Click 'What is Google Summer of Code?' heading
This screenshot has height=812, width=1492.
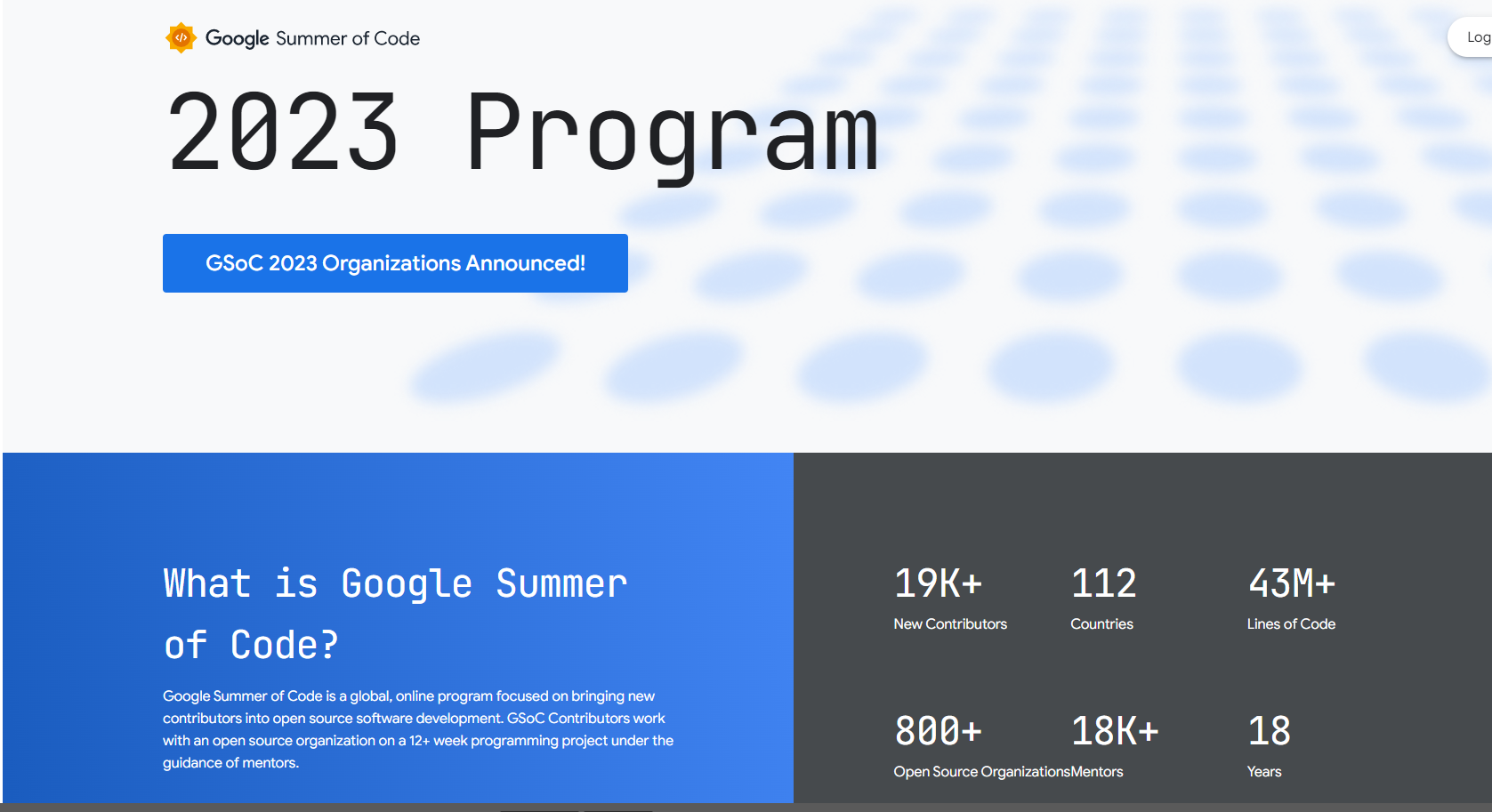[x=395, y=614]
